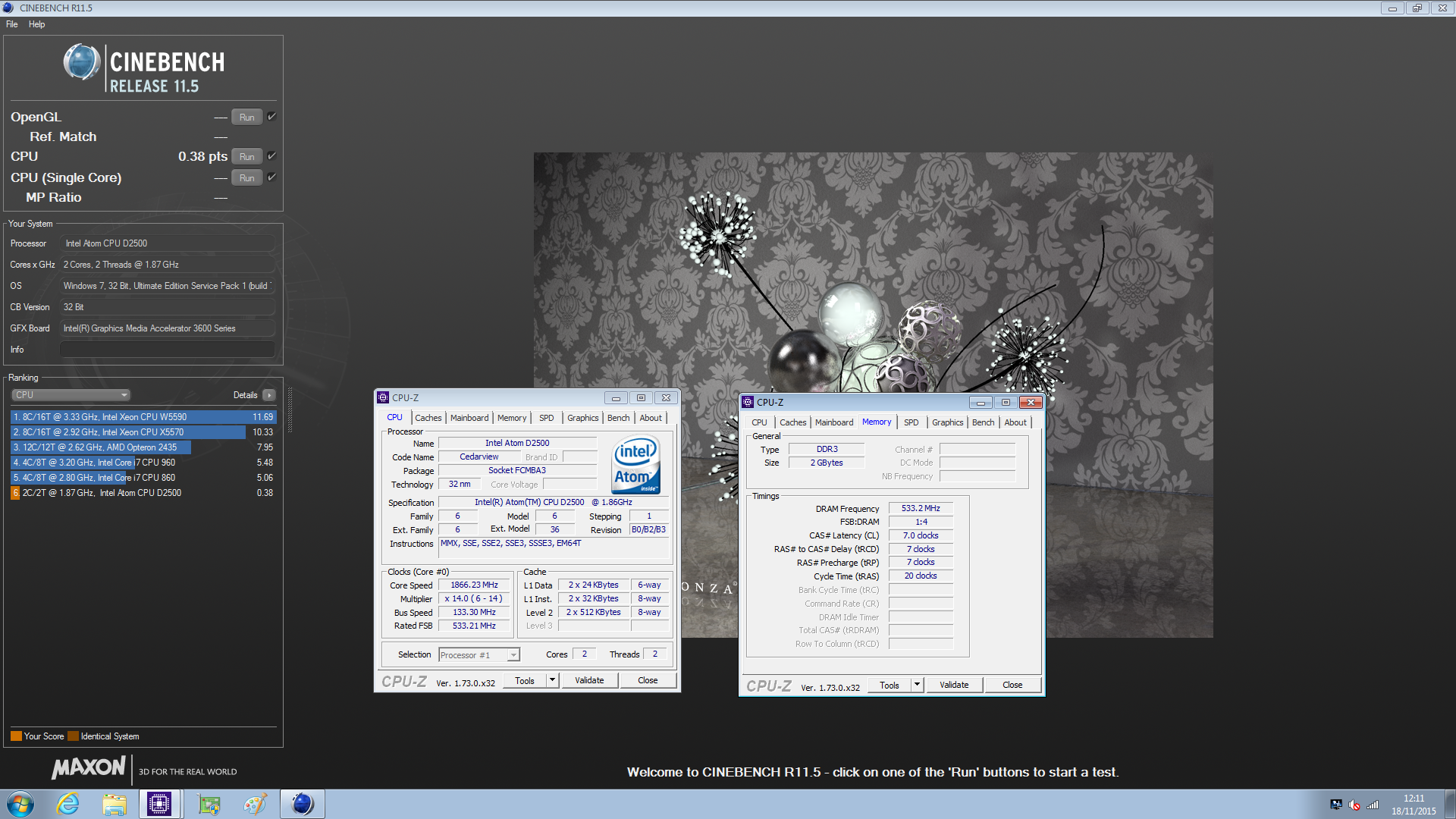Select ranking entry Intel Atom CPU D2500
The width and height of the screenshot is (1456, 819).
[x=143, y=493]
